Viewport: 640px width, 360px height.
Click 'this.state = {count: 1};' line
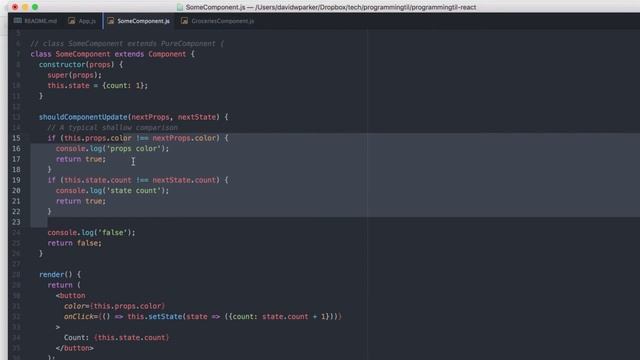coord(98,85)
